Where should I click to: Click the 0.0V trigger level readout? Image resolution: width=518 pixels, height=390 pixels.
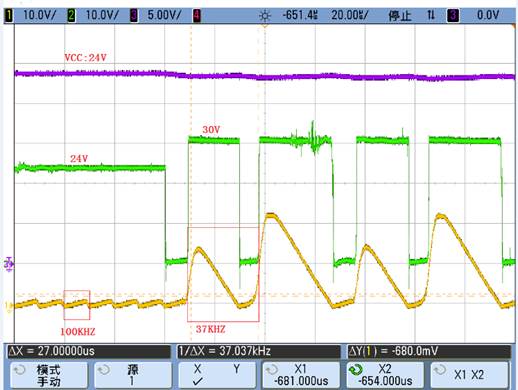tap(488, 15)
